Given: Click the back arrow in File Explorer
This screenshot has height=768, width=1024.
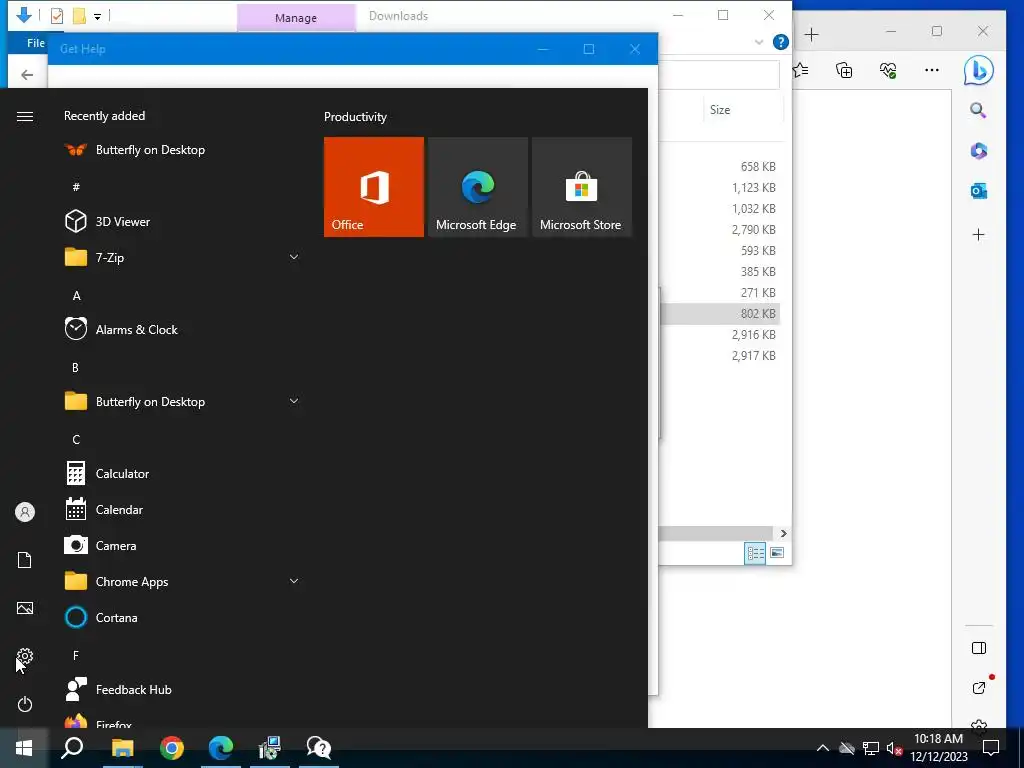Looking at the screenshot, I should click(27, 75).
